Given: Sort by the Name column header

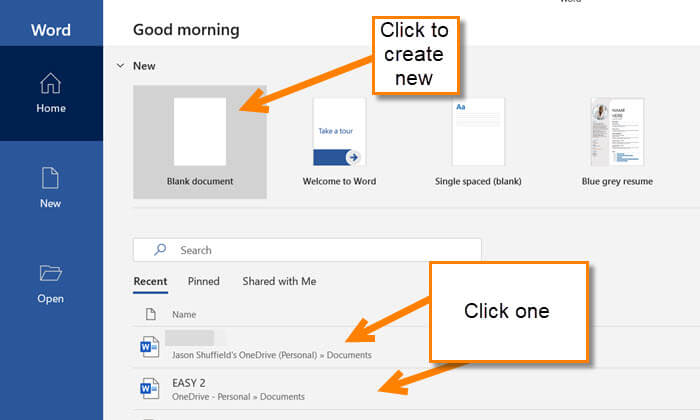Looking at the screenshot, I should (184, 315).
